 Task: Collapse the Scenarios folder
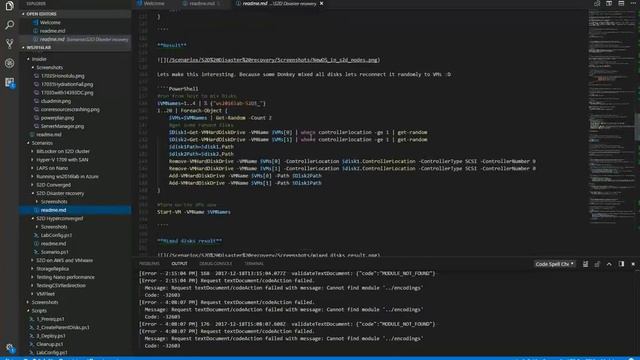point(42,143)
